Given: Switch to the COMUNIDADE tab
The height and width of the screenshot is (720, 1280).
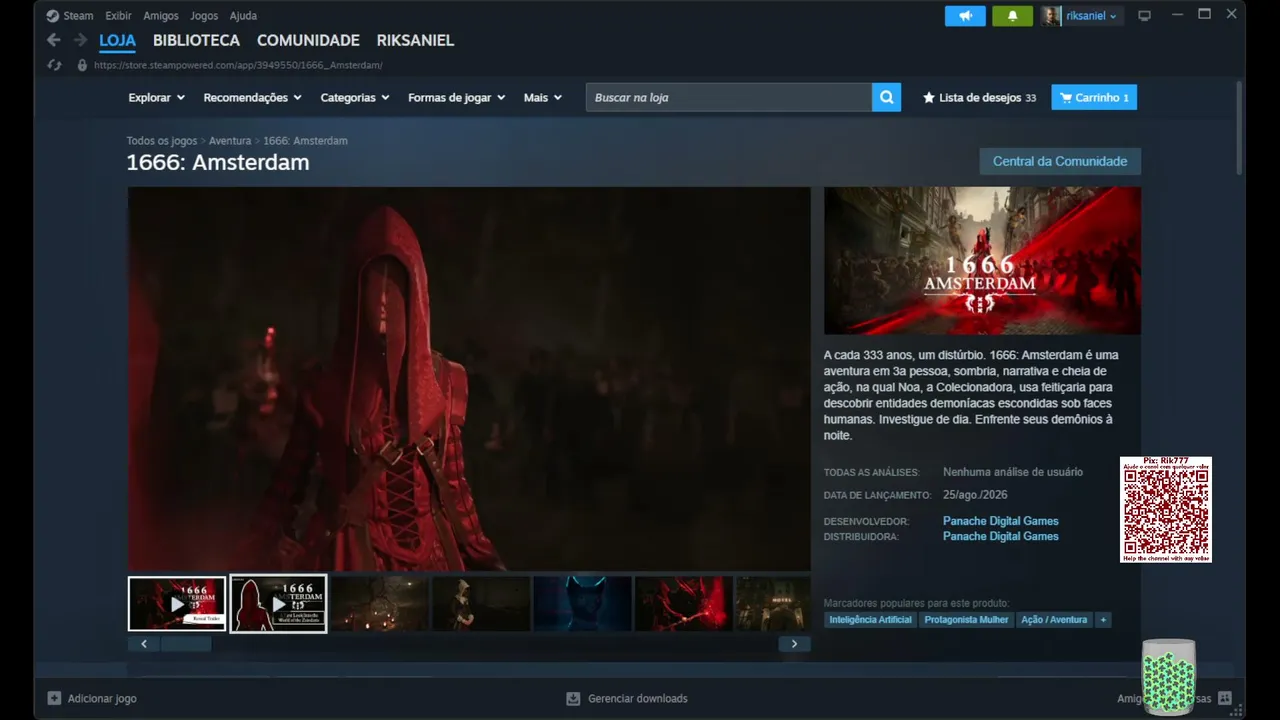Looking at the screenshot, I should (308, 41).
